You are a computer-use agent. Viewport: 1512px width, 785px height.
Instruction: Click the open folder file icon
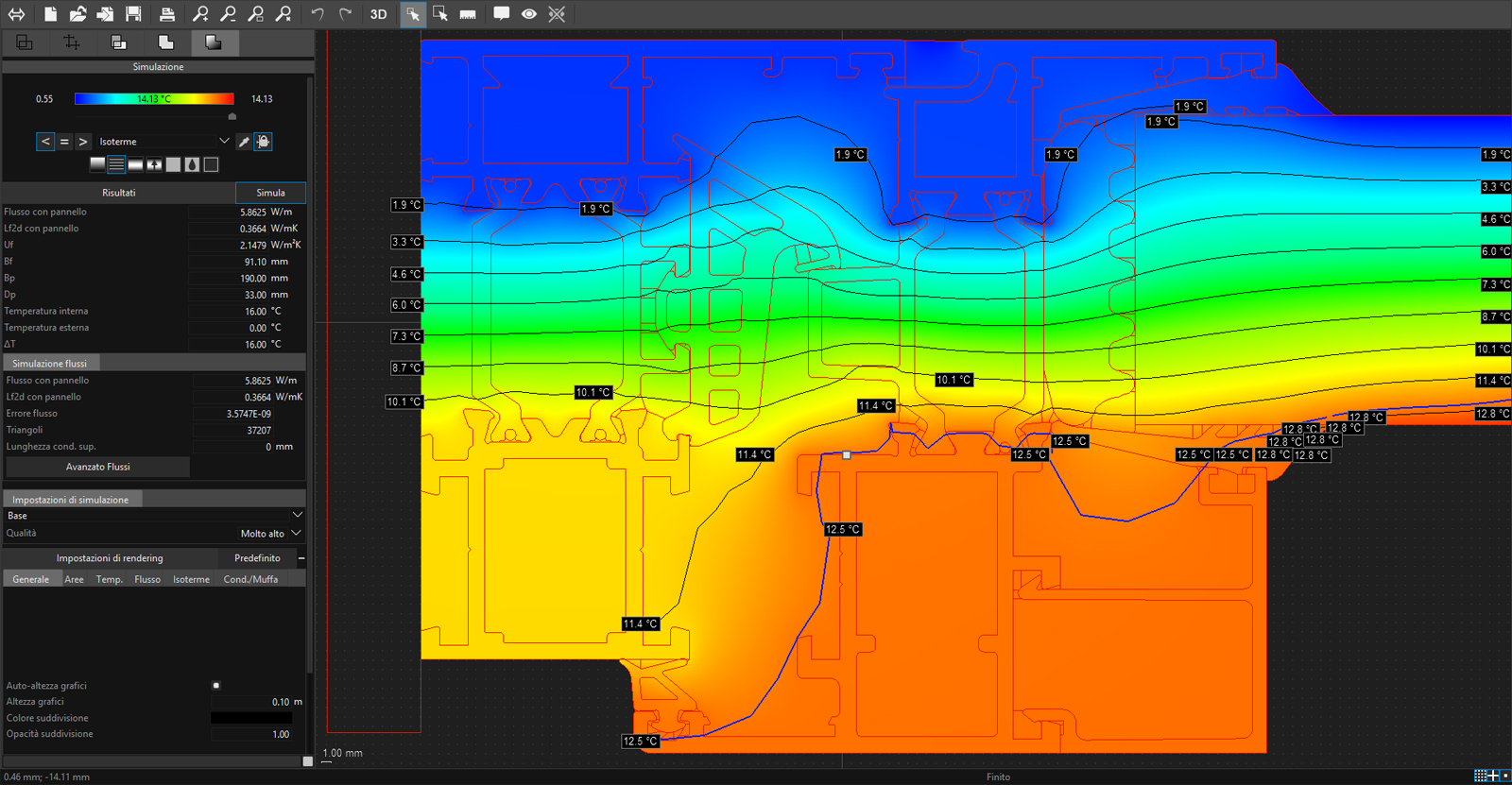click(78, 14)
